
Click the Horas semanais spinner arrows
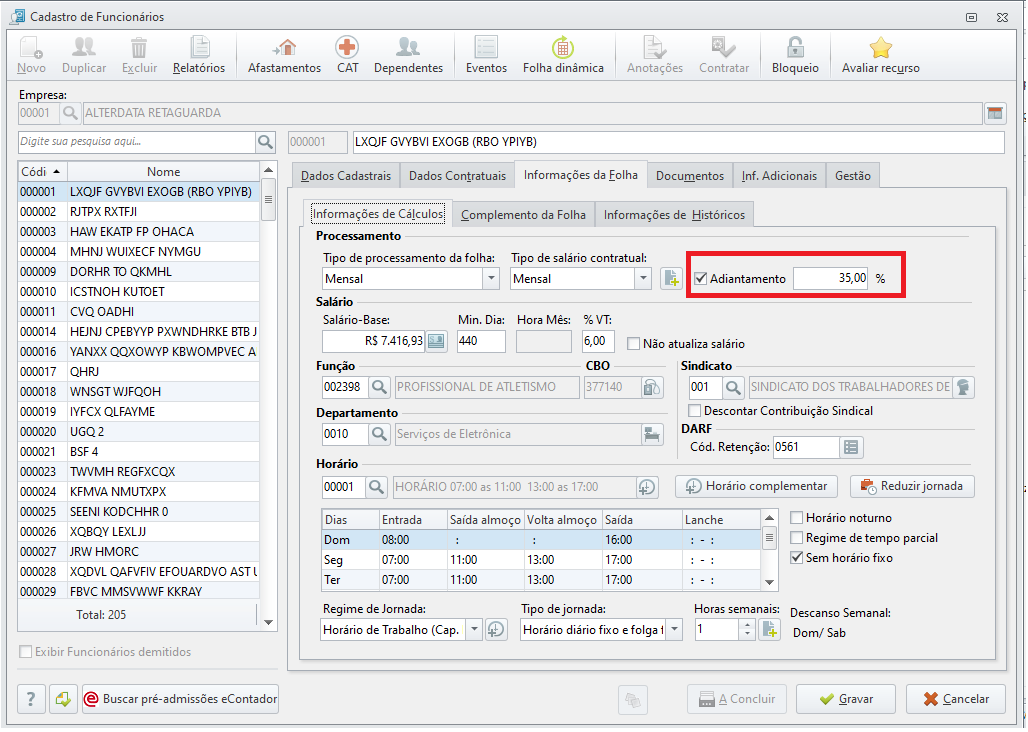click(x=747, y=630)
